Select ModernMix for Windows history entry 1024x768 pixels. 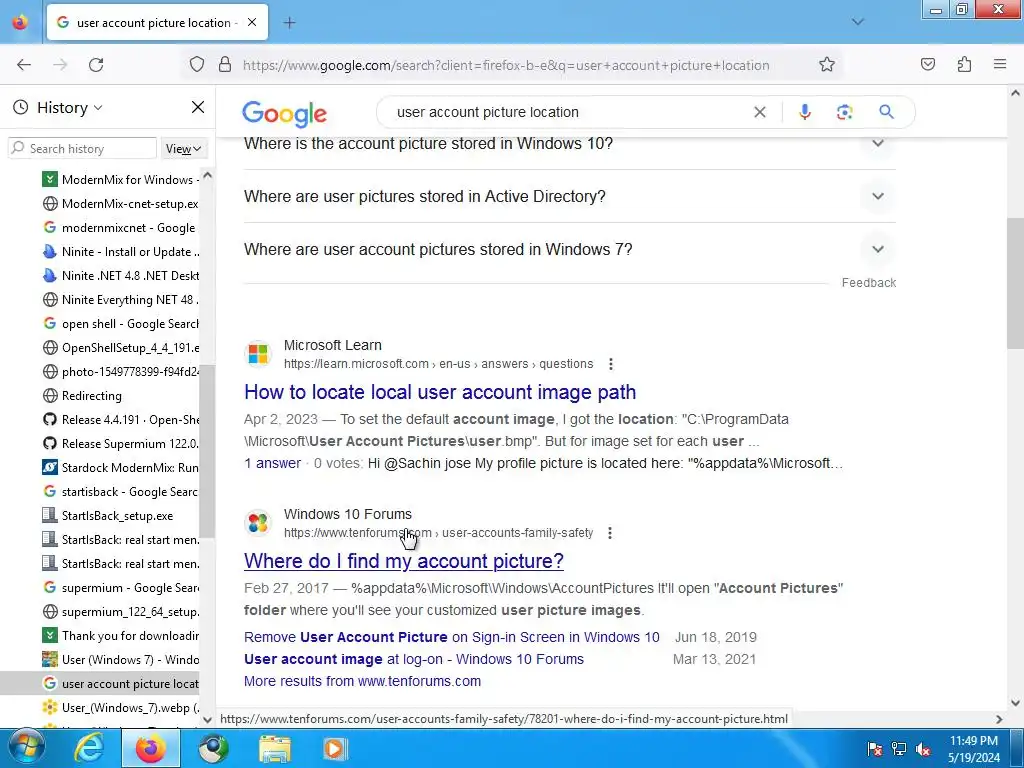[x=120, y=180]
